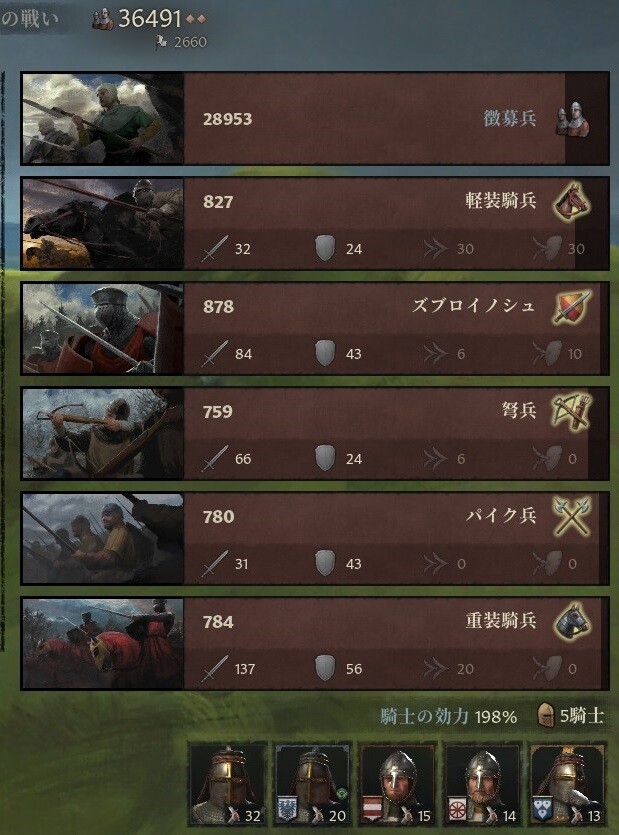Click the 弩兵 regiment row showing 759
Image resolution: width=619 pixels, height=835 pixels.
coord(315,433)
